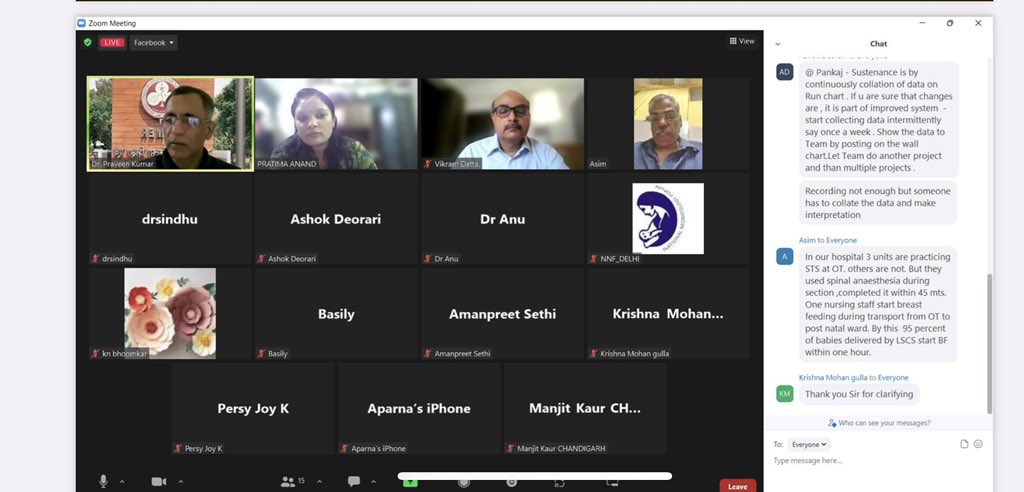The height and width of the screenshot is (492, 1024).
Task: Click 'Who can see your messages?' link
Action: point(879,423)
